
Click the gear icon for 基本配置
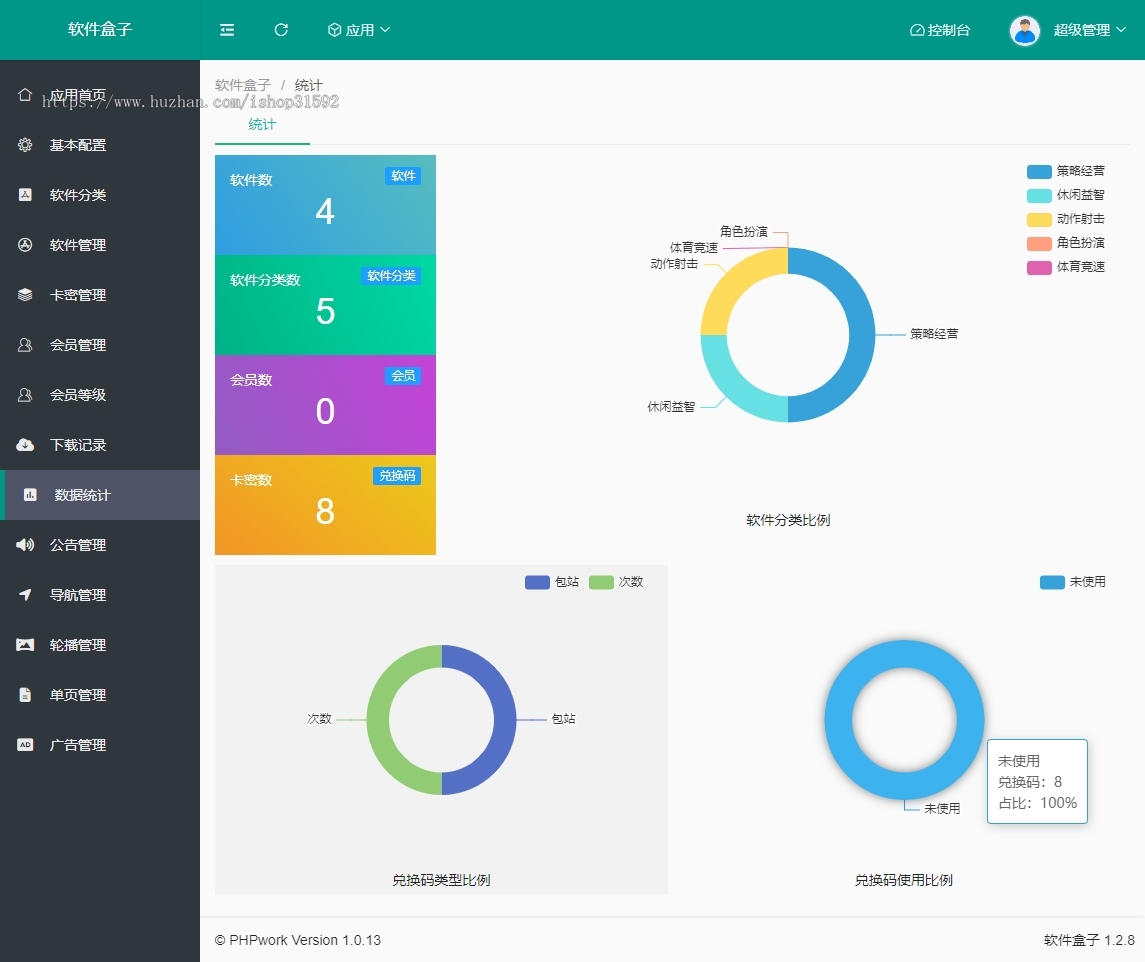click(x=25, y=145)
